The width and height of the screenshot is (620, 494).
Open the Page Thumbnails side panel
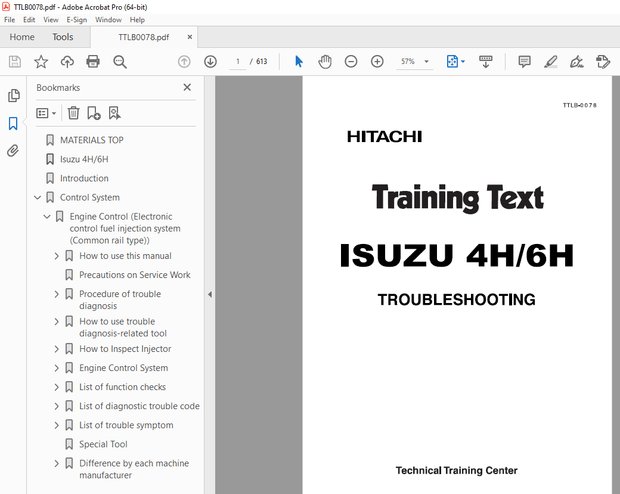point(13,95)
